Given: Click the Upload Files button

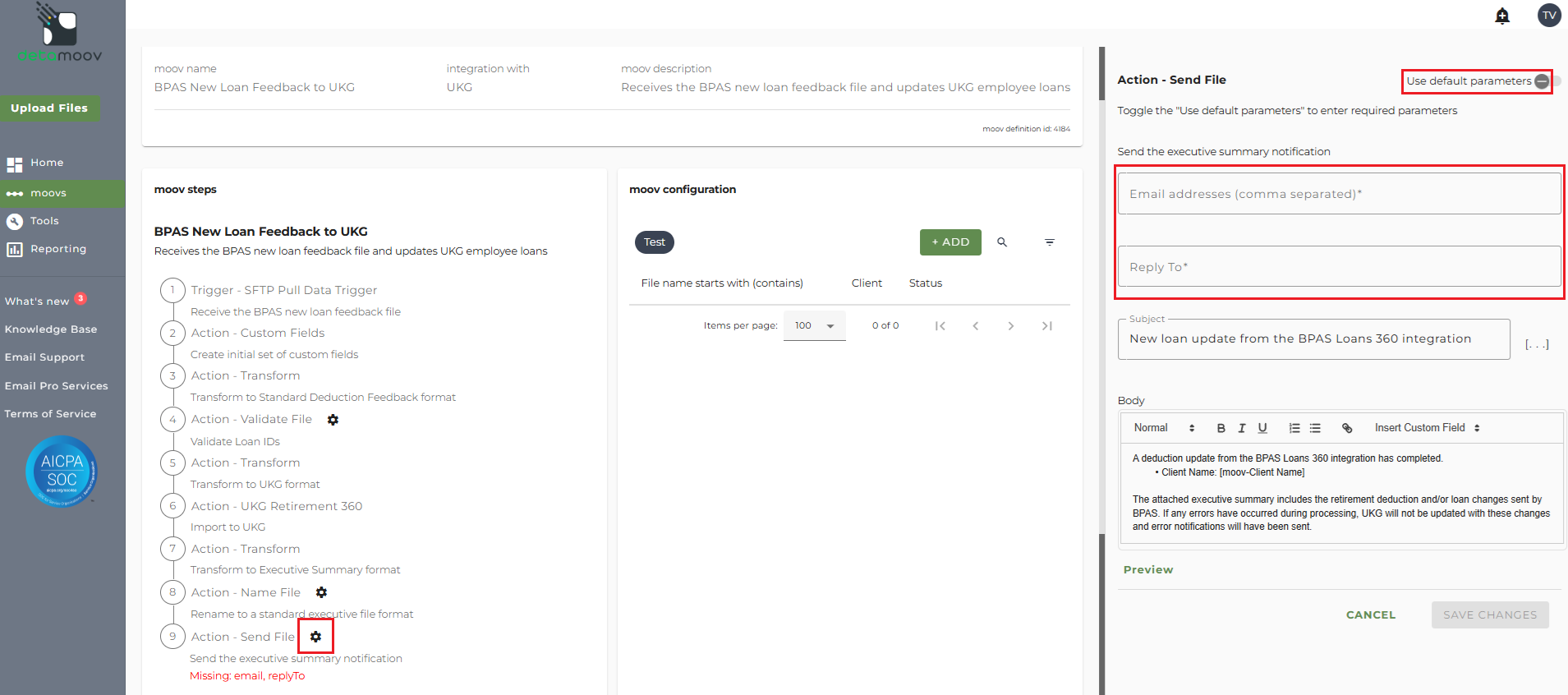Looking at the screenshot, I should pyautogui.click(x=49, y=108).
